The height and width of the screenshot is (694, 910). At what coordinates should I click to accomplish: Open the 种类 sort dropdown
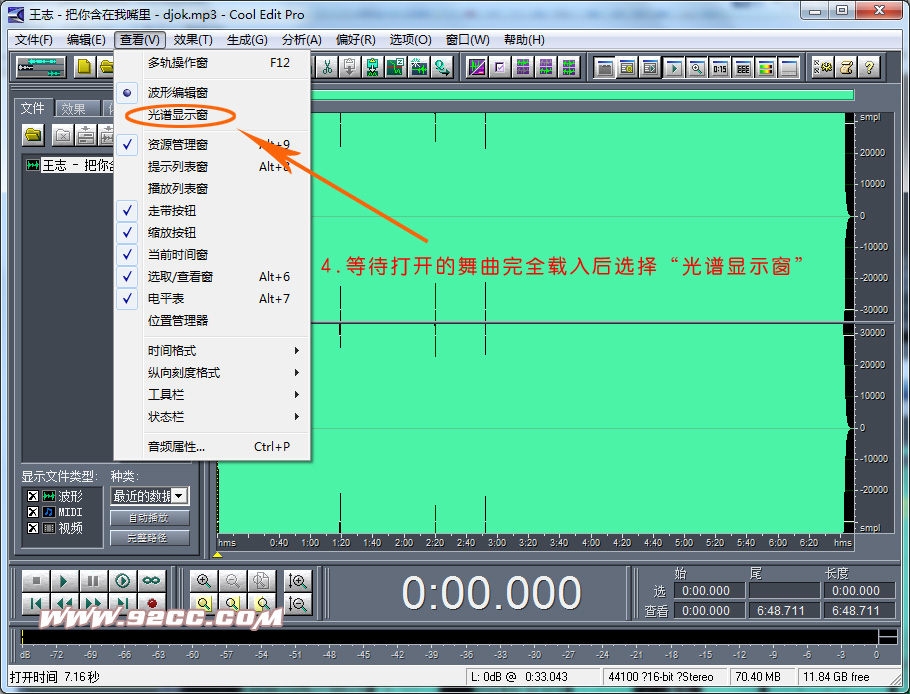point(179,496)
